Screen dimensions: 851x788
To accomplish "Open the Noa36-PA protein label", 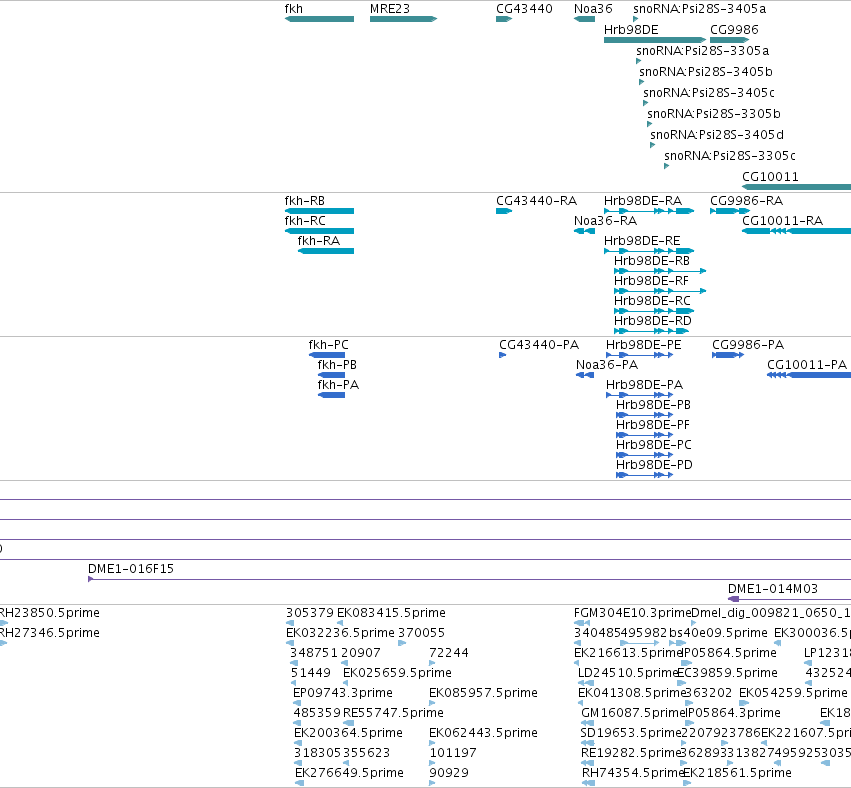I will coord(607,365).
